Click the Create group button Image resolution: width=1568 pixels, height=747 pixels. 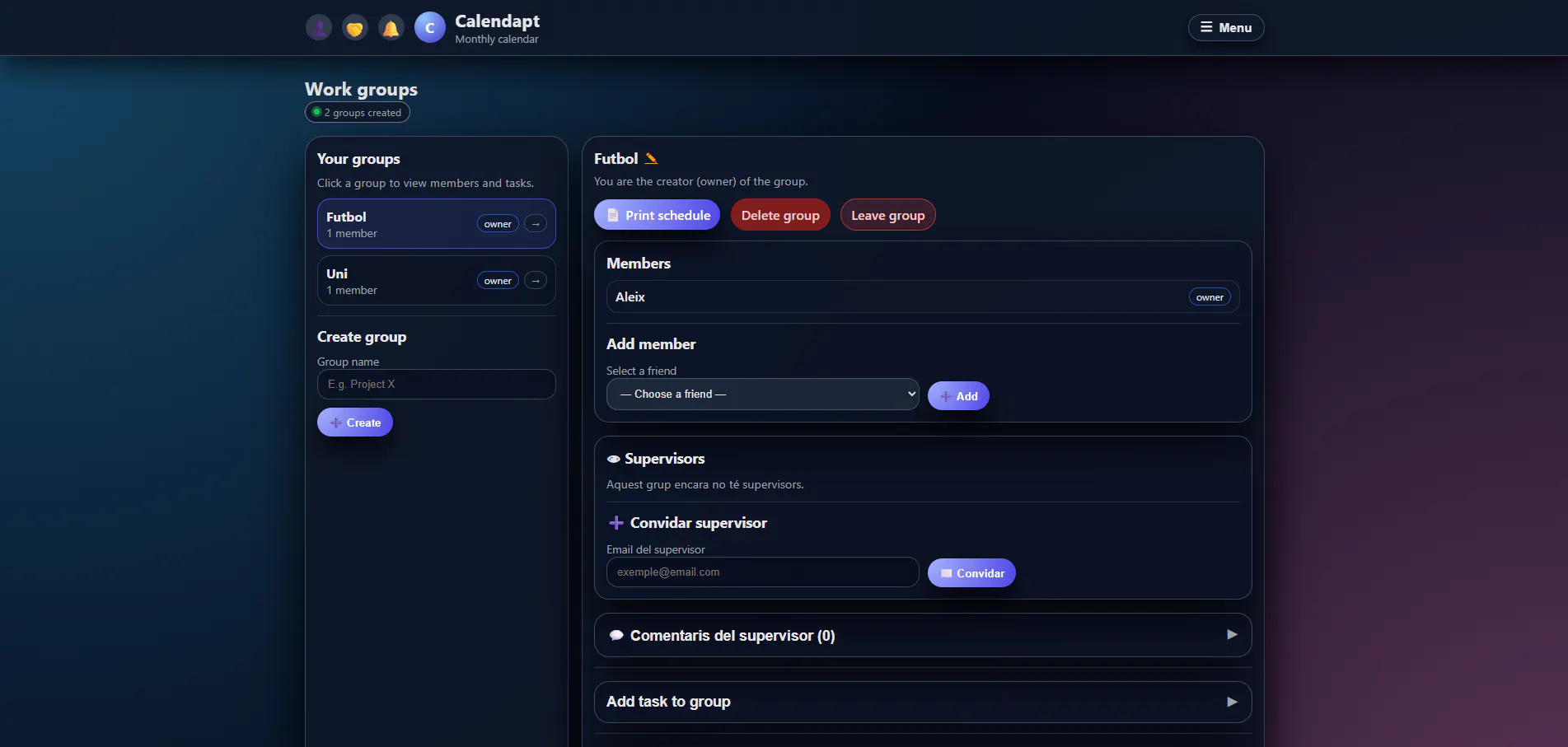[x=355, y=423]
